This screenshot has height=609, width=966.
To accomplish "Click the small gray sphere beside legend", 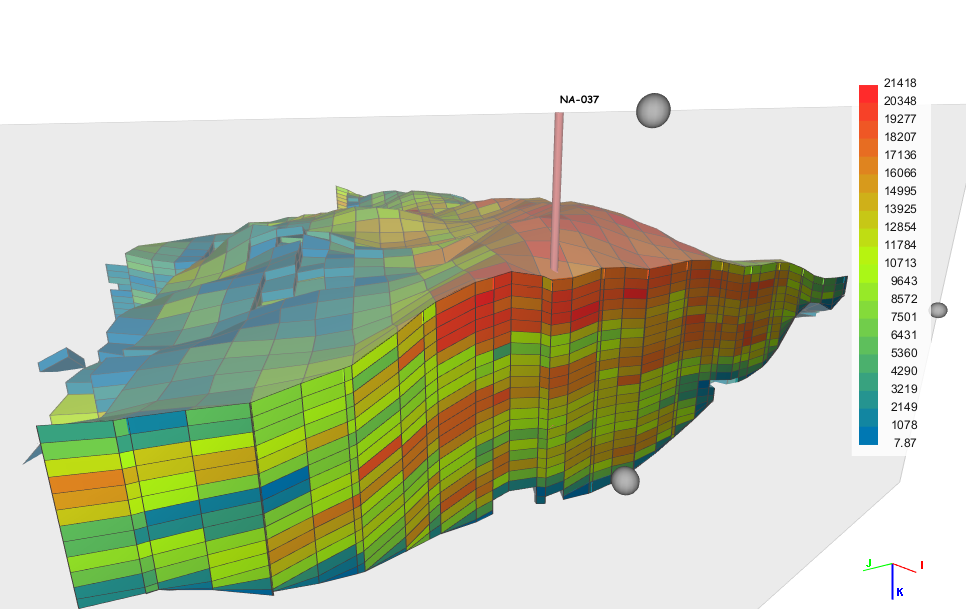I will click(x=938, y=310).
